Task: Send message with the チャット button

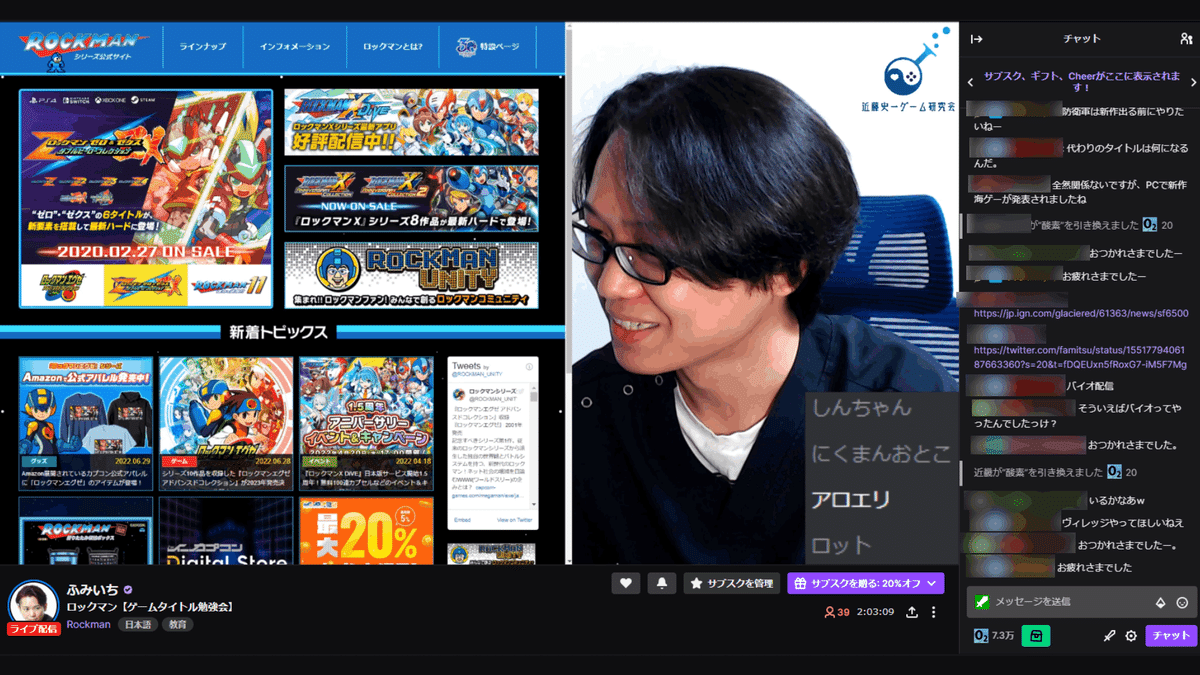Action: 1170,635
